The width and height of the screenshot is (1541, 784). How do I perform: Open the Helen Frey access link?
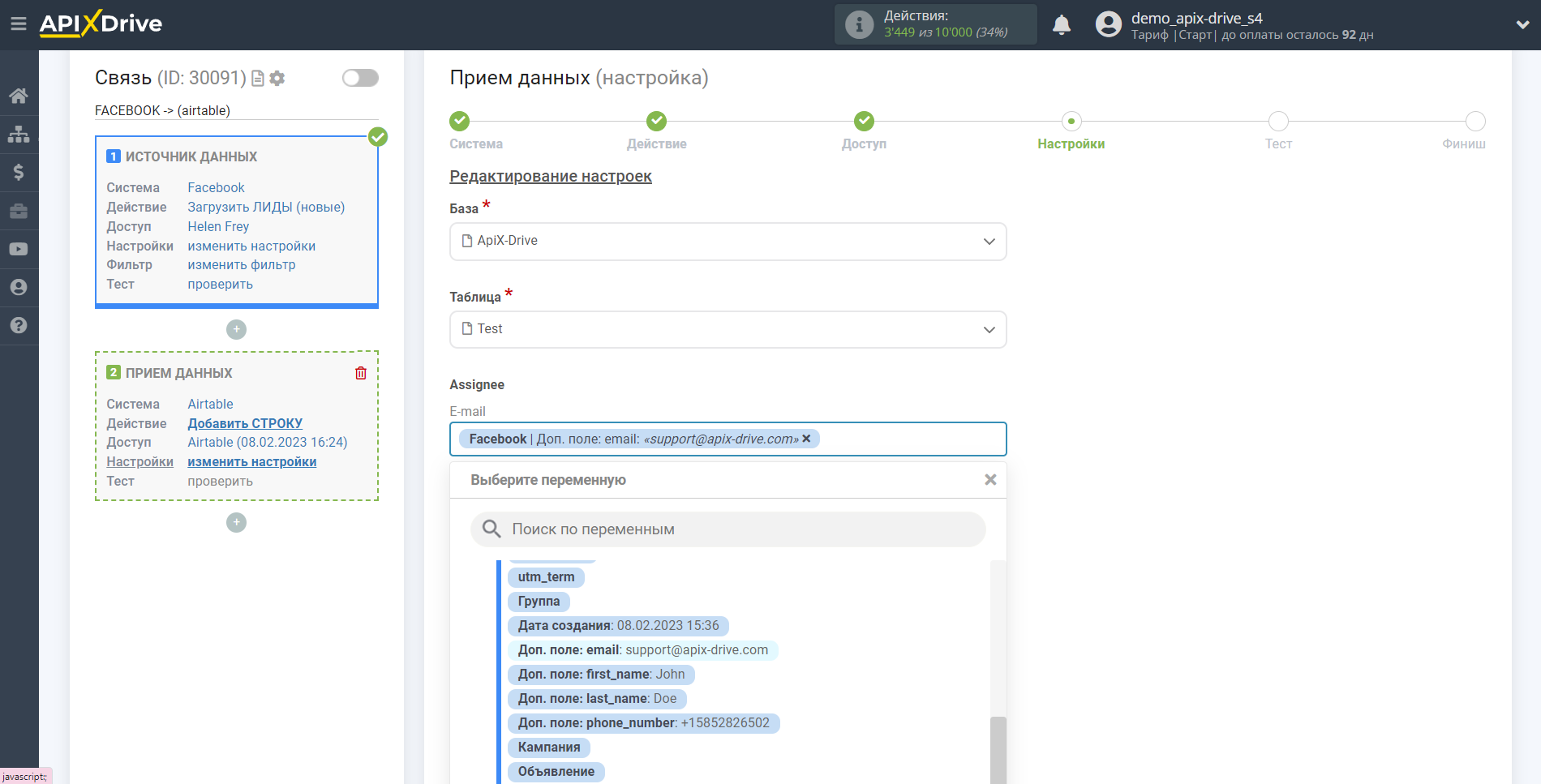218,226
